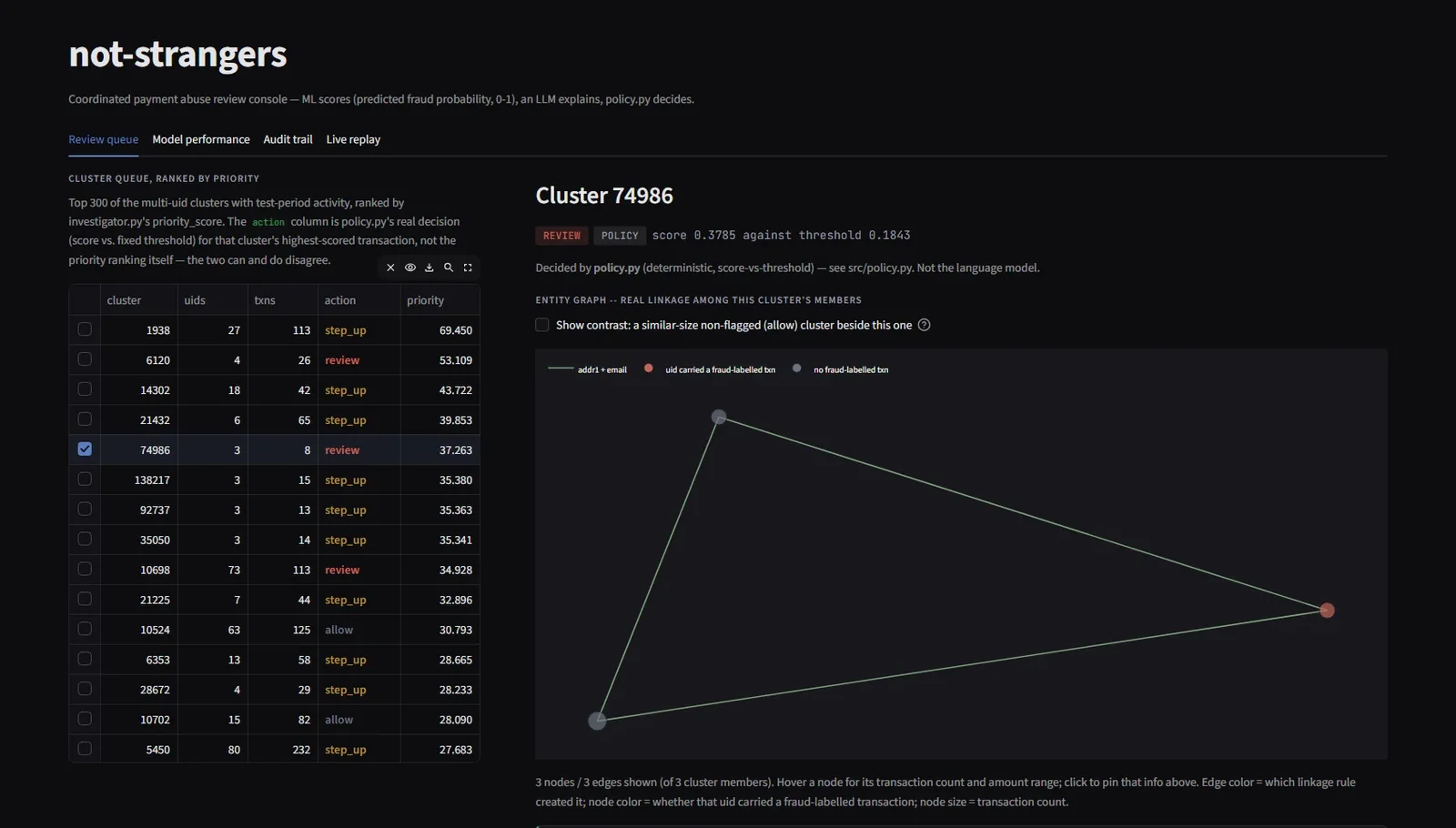This screenshot has height=828, width=1456.
Task: Clear the table selection with the X icon
Action: click(x=390, y=268)
